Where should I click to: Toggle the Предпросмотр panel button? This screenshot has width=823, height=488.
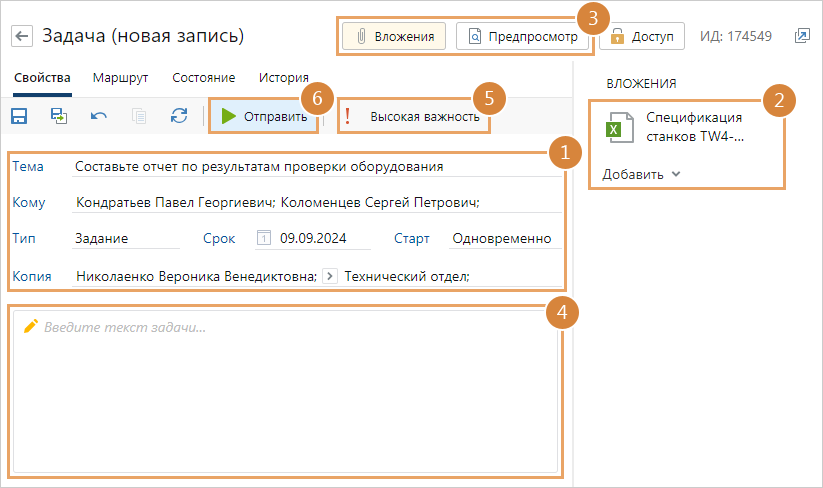point(524,36)
